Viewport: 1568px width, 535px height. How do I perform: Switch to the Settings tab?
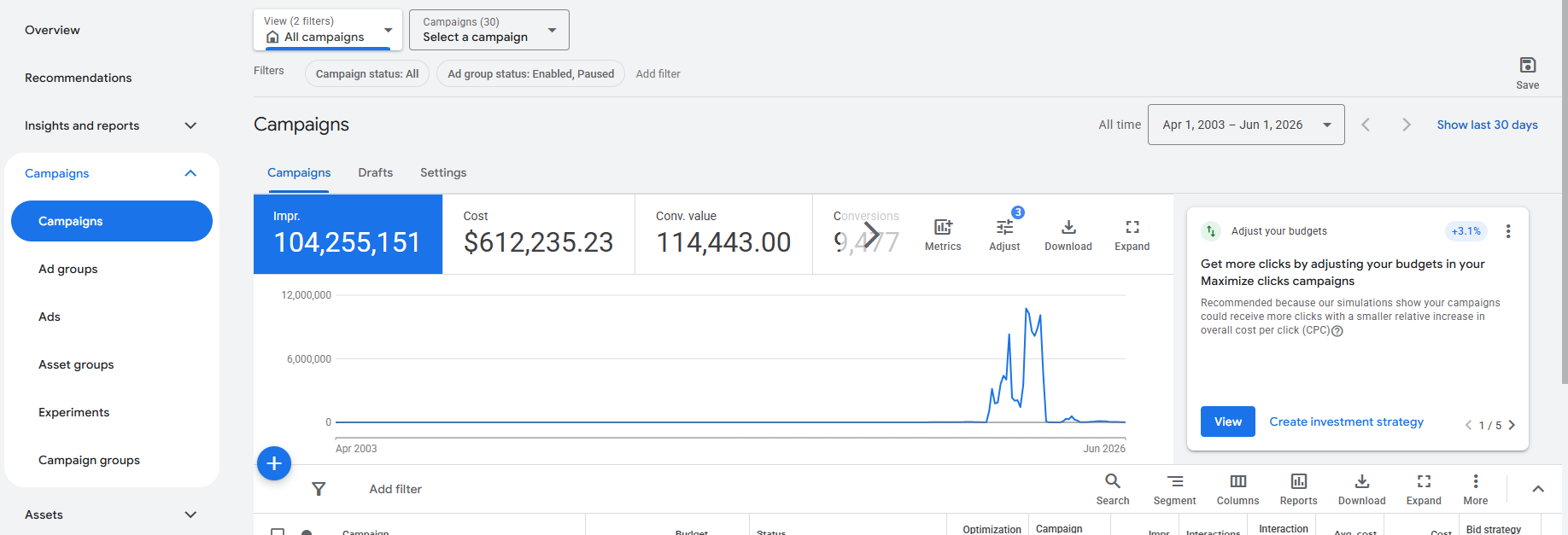point(443,172)
